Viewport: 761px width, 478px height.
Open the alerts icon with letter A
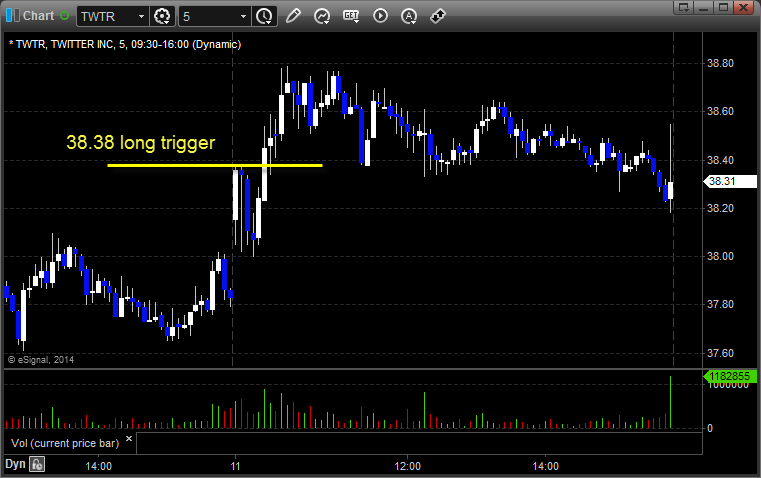point(409,16)
